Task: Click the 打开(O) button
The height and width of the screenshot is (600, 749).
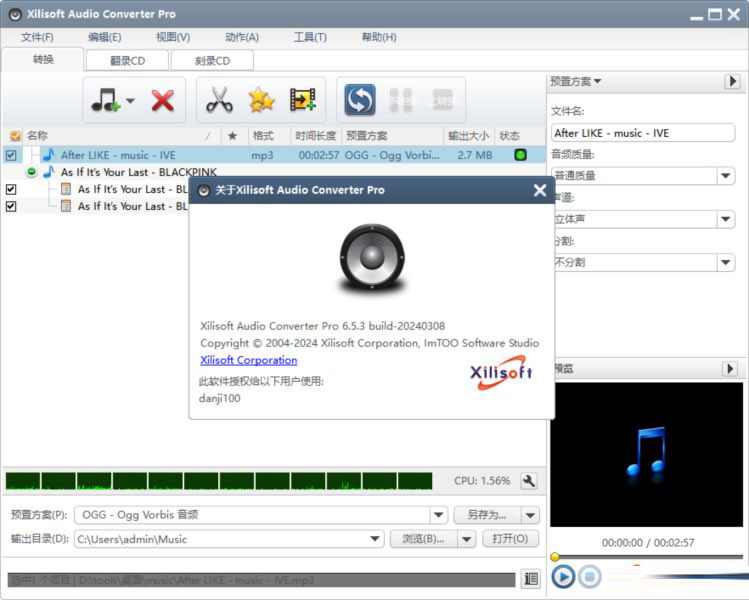Action: (x=510, y=539)
